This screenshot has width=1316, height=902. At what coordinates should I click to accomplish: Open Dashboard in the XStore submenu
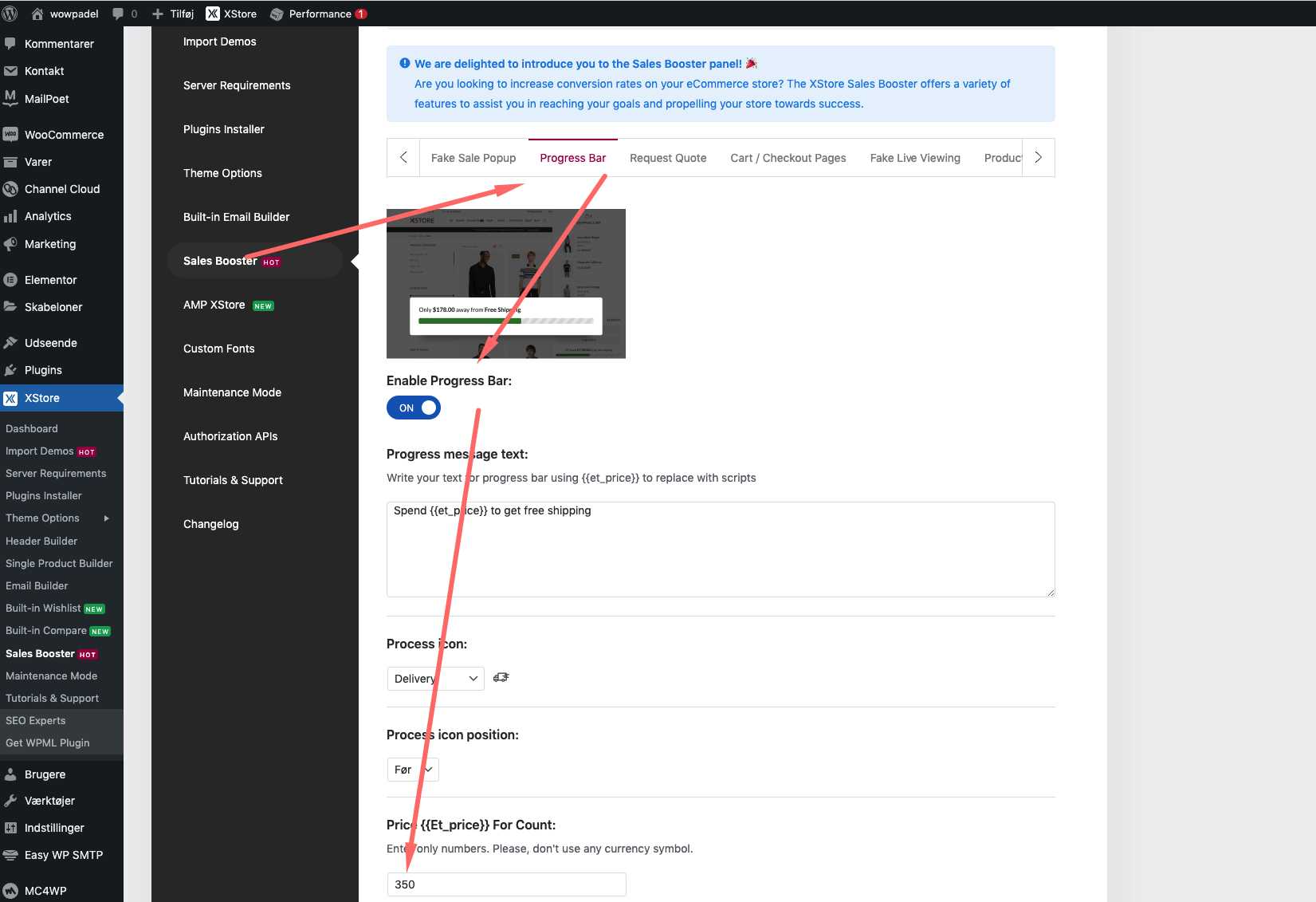click(x=32, y=428)
